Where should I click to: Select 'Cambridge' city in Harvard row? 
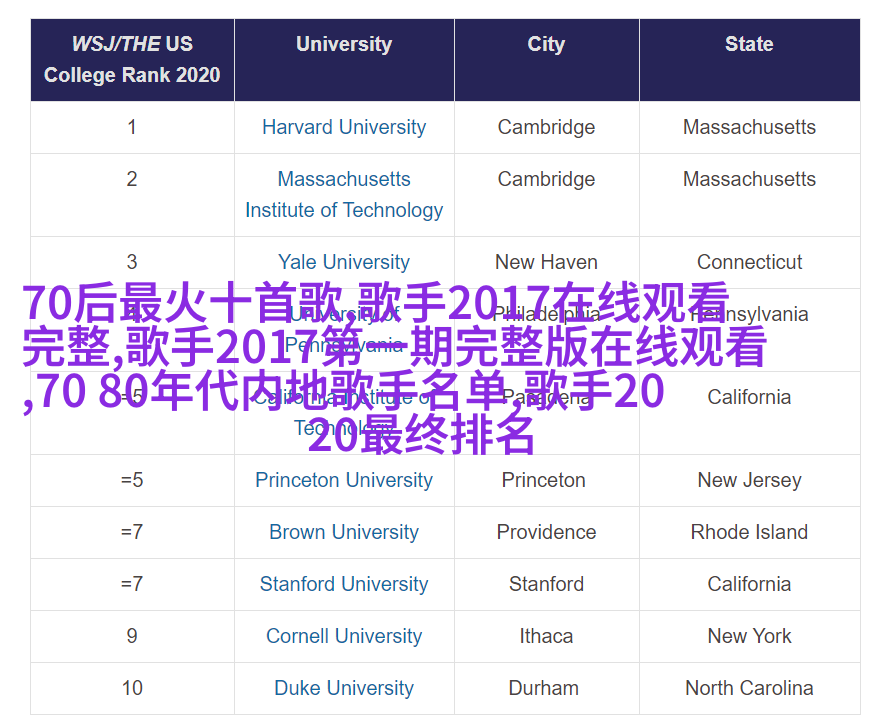coord(546,127)
